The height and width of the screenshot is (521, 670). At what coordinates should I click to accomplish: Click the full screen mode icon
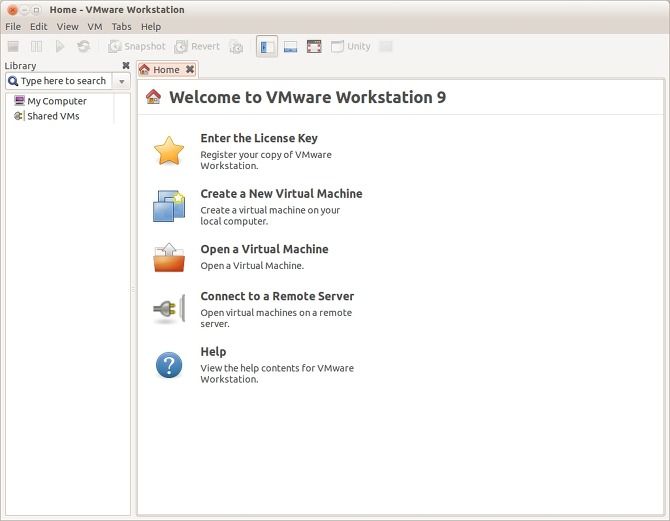pos(314,46)
